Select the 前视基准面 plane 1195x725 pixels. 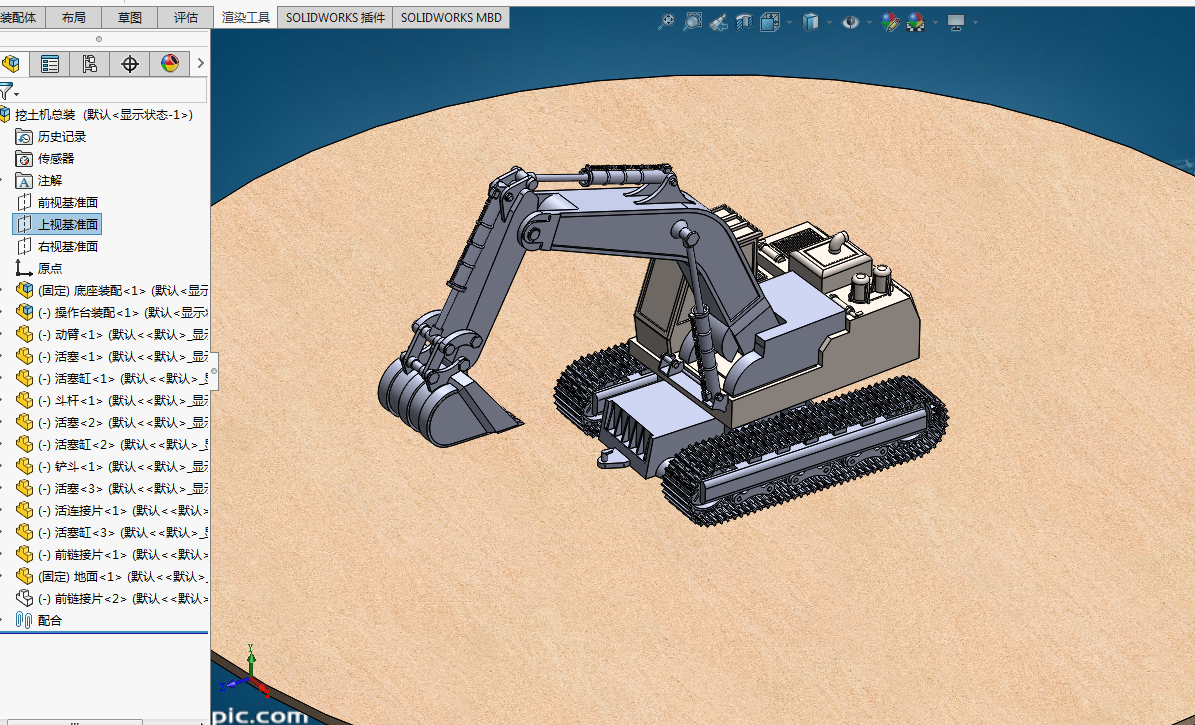57,202
